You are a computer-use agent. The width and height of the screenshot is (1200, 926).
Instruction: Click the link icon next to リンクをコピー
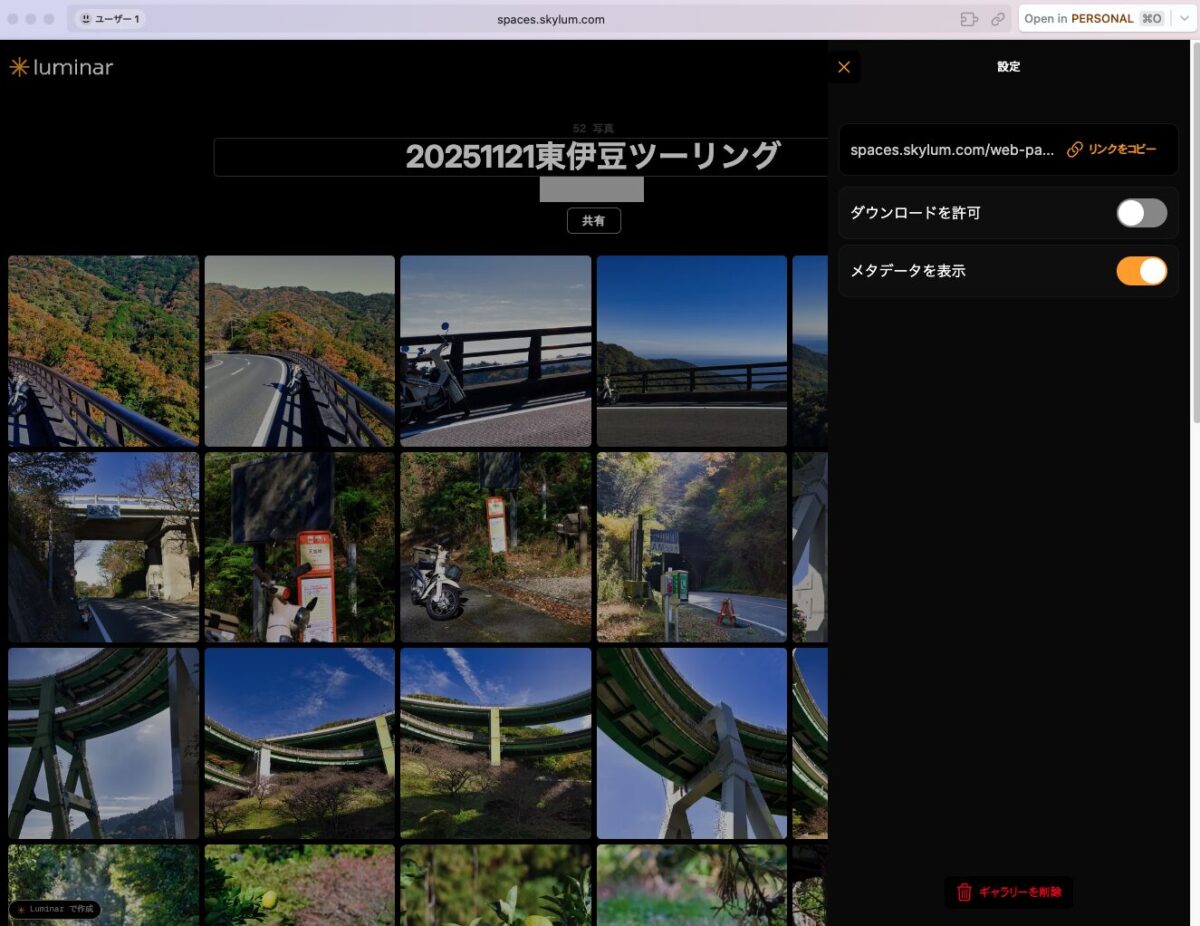(1073, 149)
